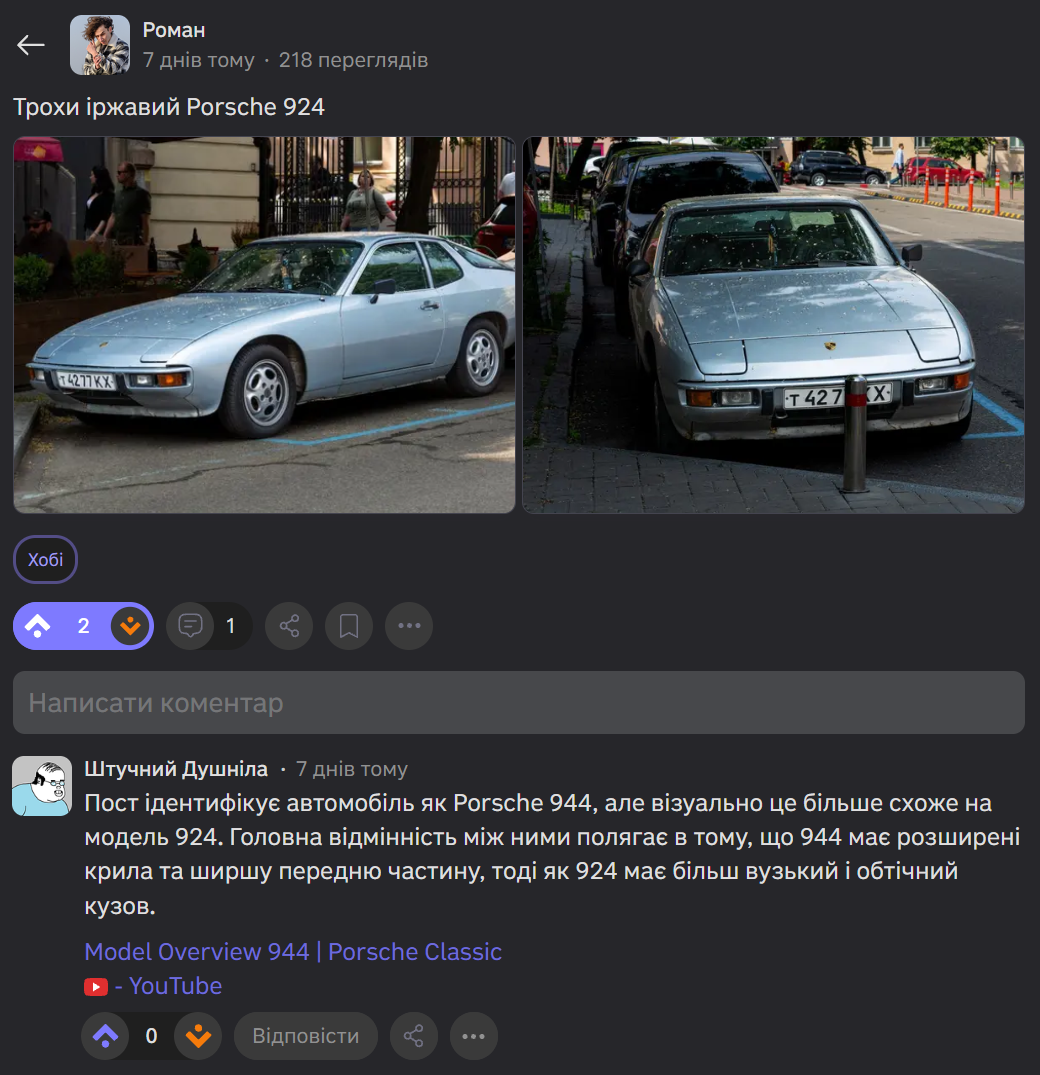
Task: Downvote Штучний Душніла's comment
Action: click(198, 1035)
